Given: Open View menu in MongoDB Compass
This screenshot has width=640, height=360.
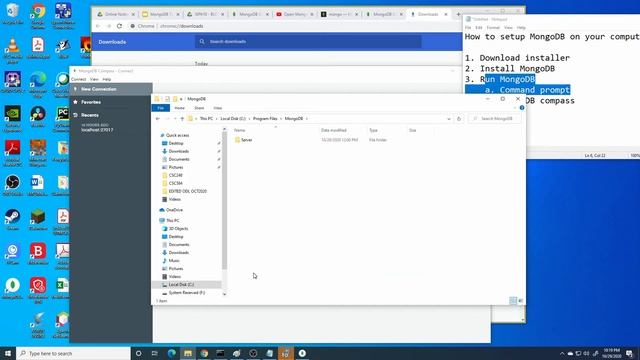Looking at the screenshot, I should click(x=94, y=80).
